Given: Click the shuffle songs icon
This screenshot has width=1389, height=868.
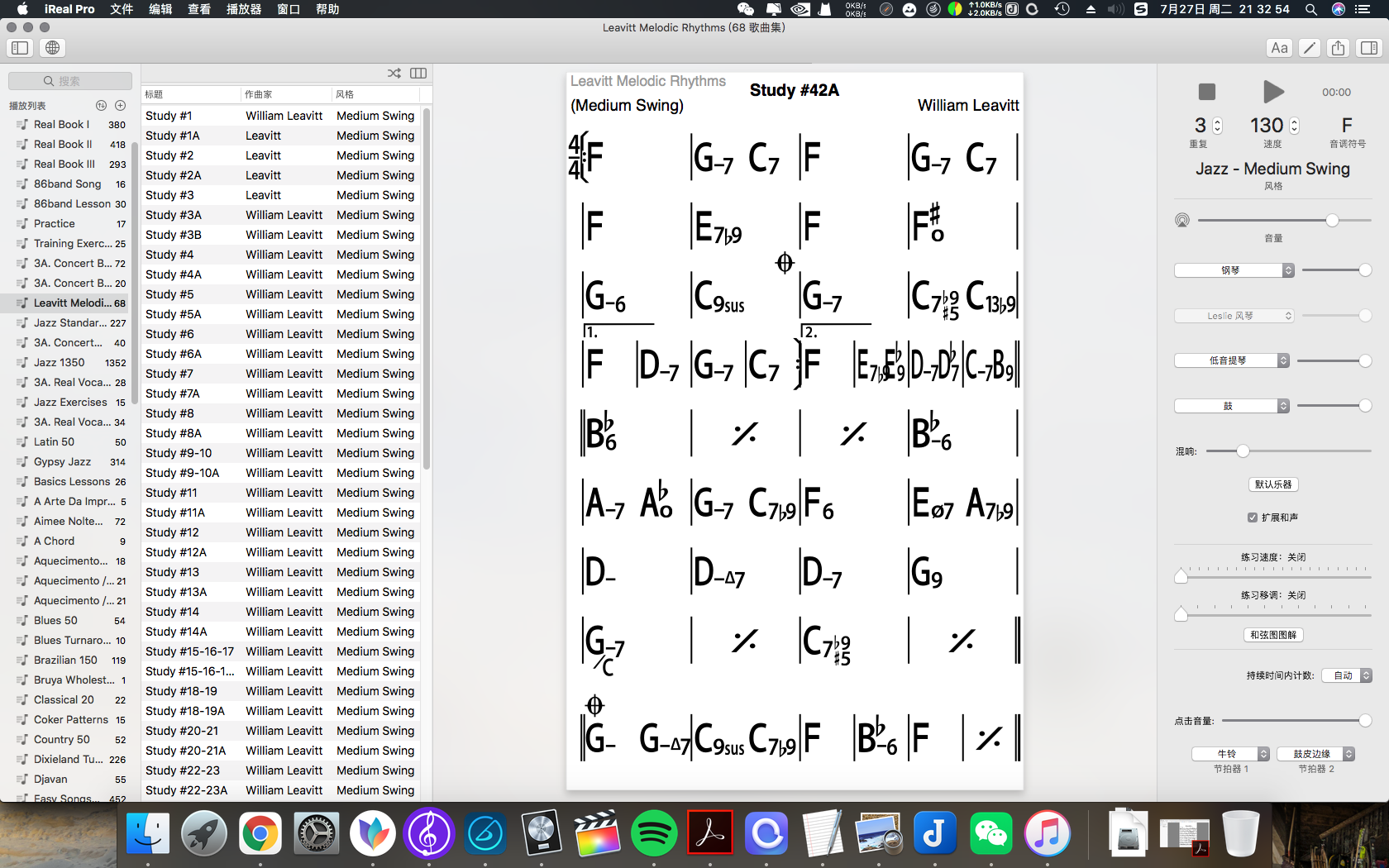Looking at the screenshot, I should (x=394, y=74).
